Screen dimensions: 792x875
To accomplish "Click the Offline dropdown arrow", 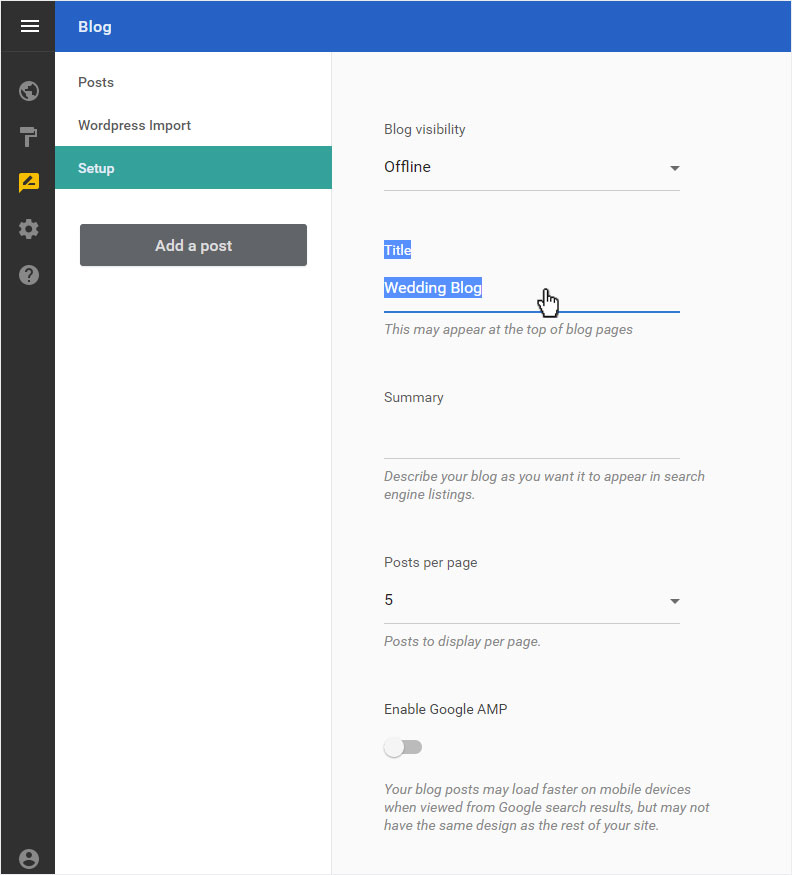I will pyautogui.click(x=674, y=168).
